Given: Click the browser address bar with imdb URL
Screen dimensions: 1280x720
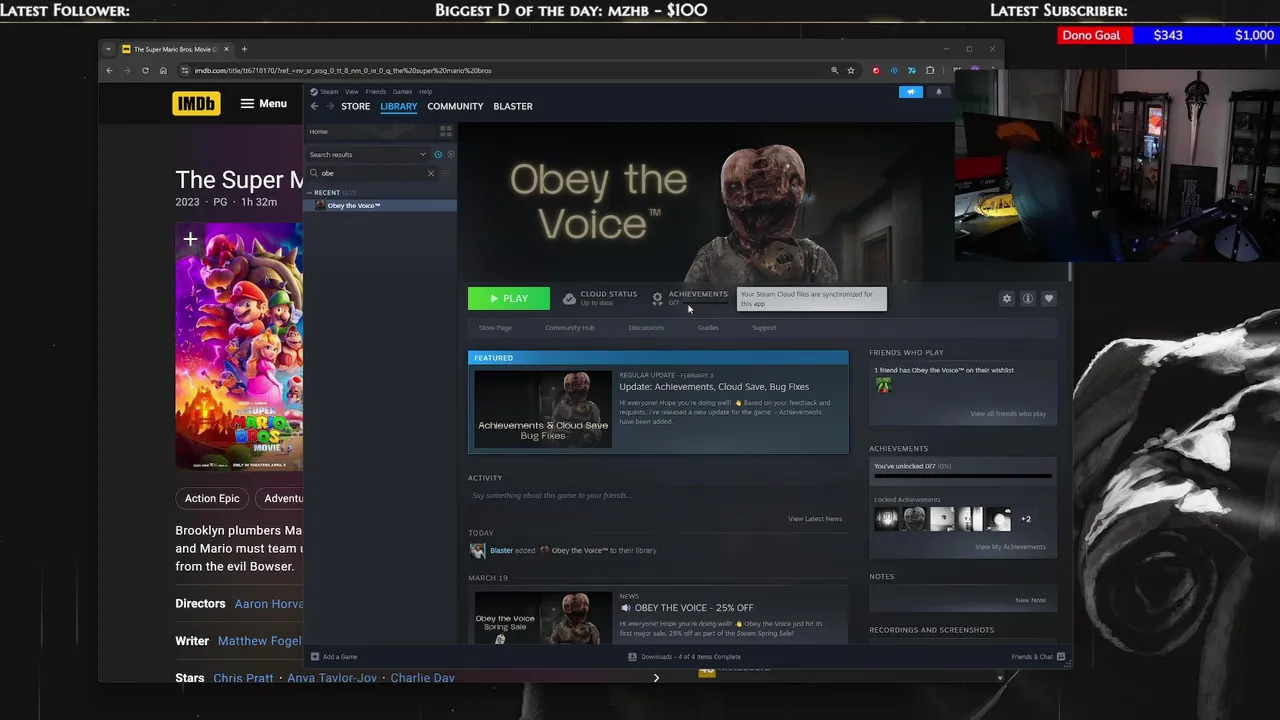Looking at the screenshot, I should (x=505, y=70).
